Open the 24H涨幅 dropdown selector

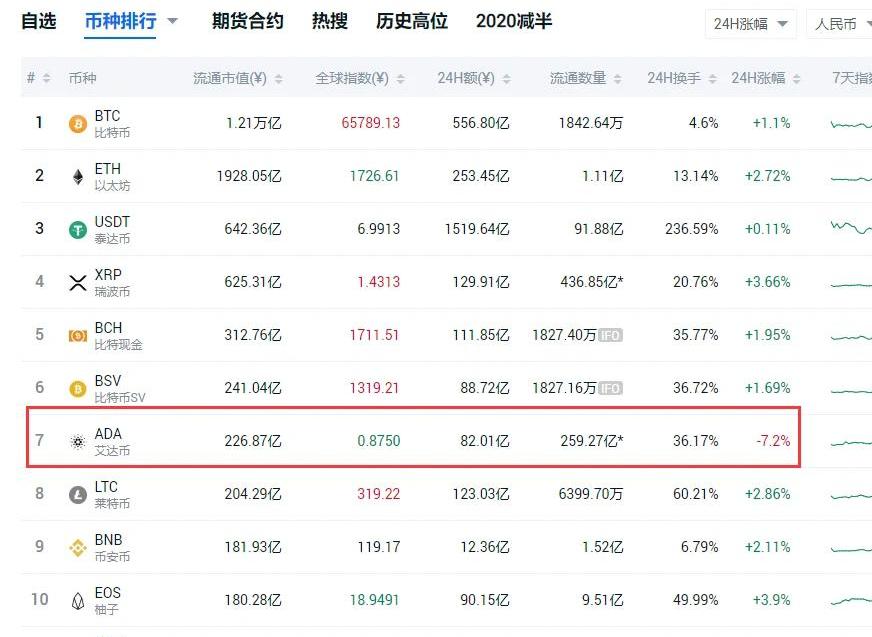[x=750, y=24]
